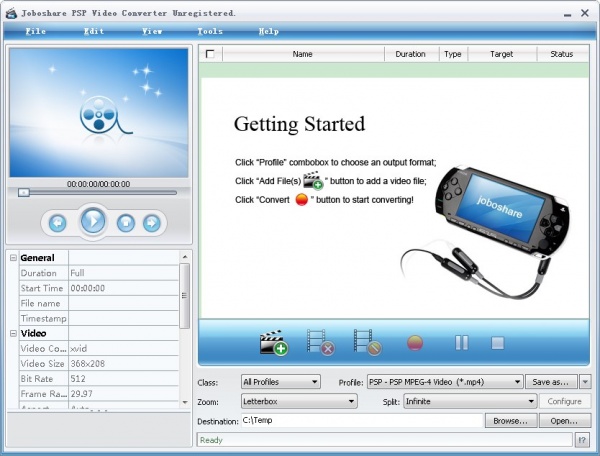
Task: Open the Zoom dropdown showing Letterbox
Action: pyautogui.click(x=299, y=401)
